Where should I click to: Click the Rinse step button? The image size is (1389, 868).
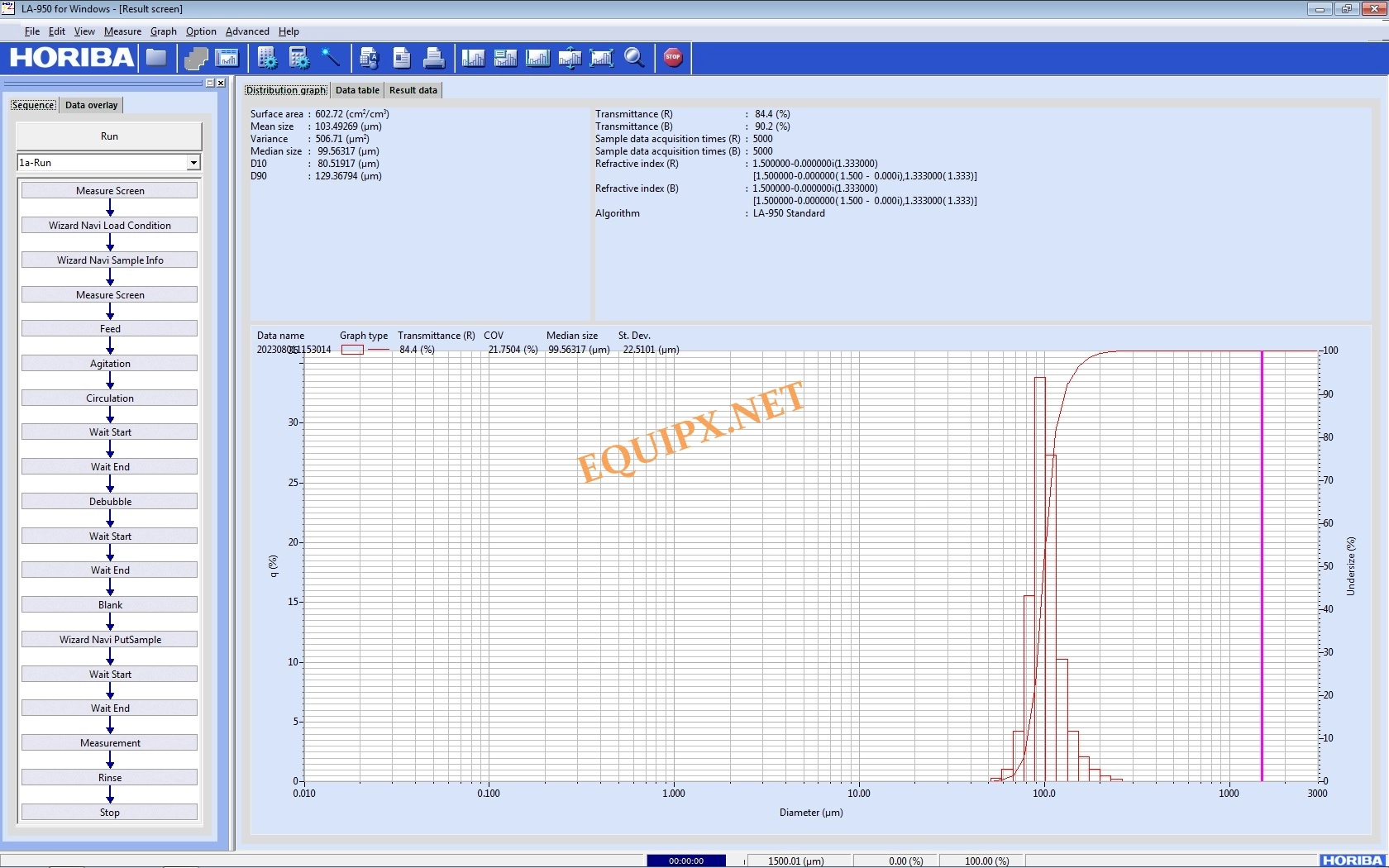tap(109, 777)
